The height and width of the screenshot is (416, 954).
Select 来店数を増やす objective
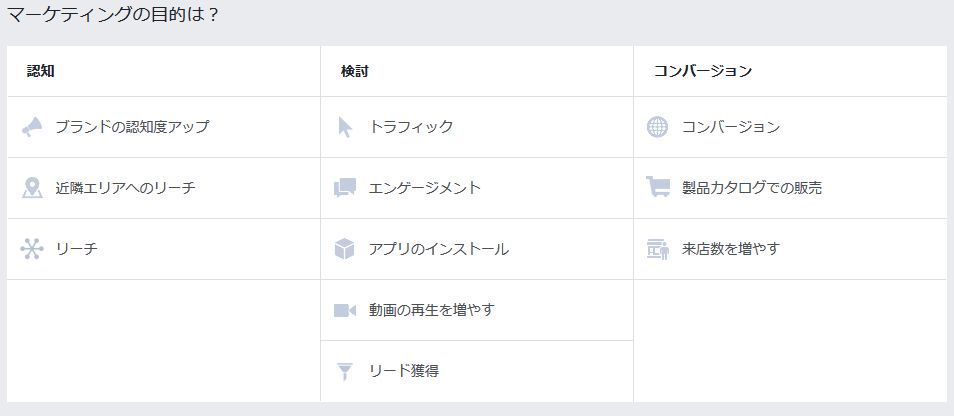(730, 249)
